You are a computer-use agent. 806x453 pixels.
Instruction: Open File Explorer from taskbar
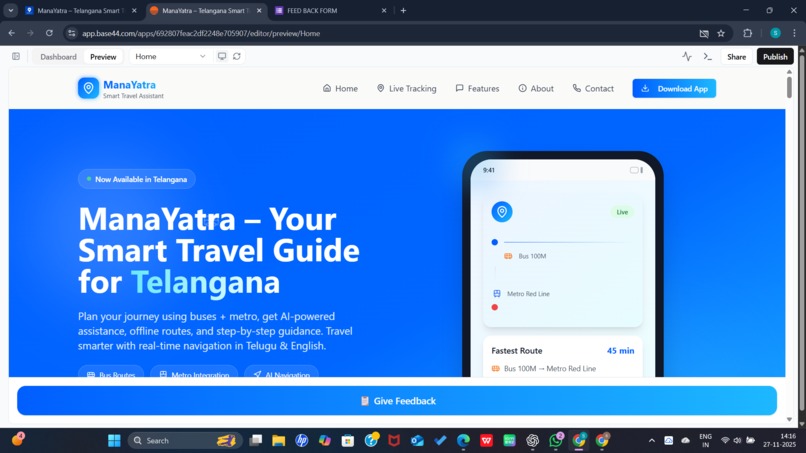[279, 440]
